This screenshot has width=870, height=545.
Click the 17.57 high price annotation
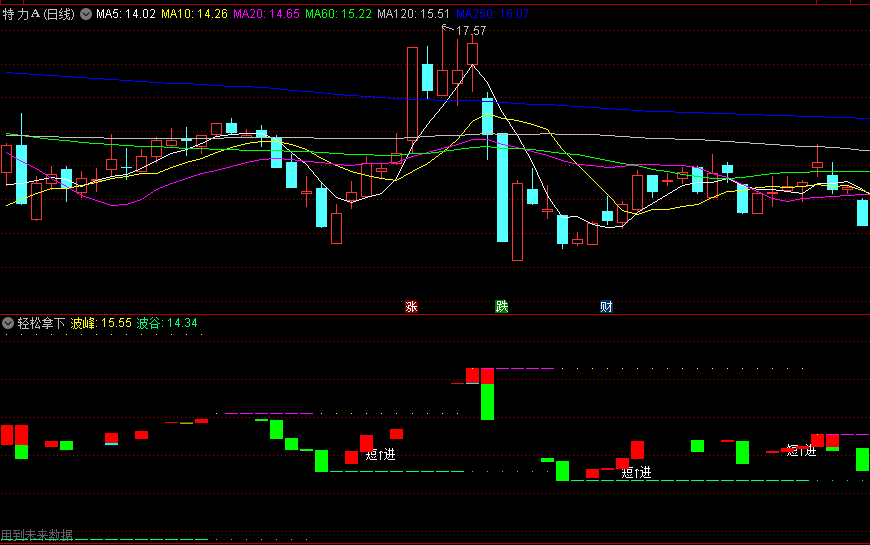click(x=471, y=31)
